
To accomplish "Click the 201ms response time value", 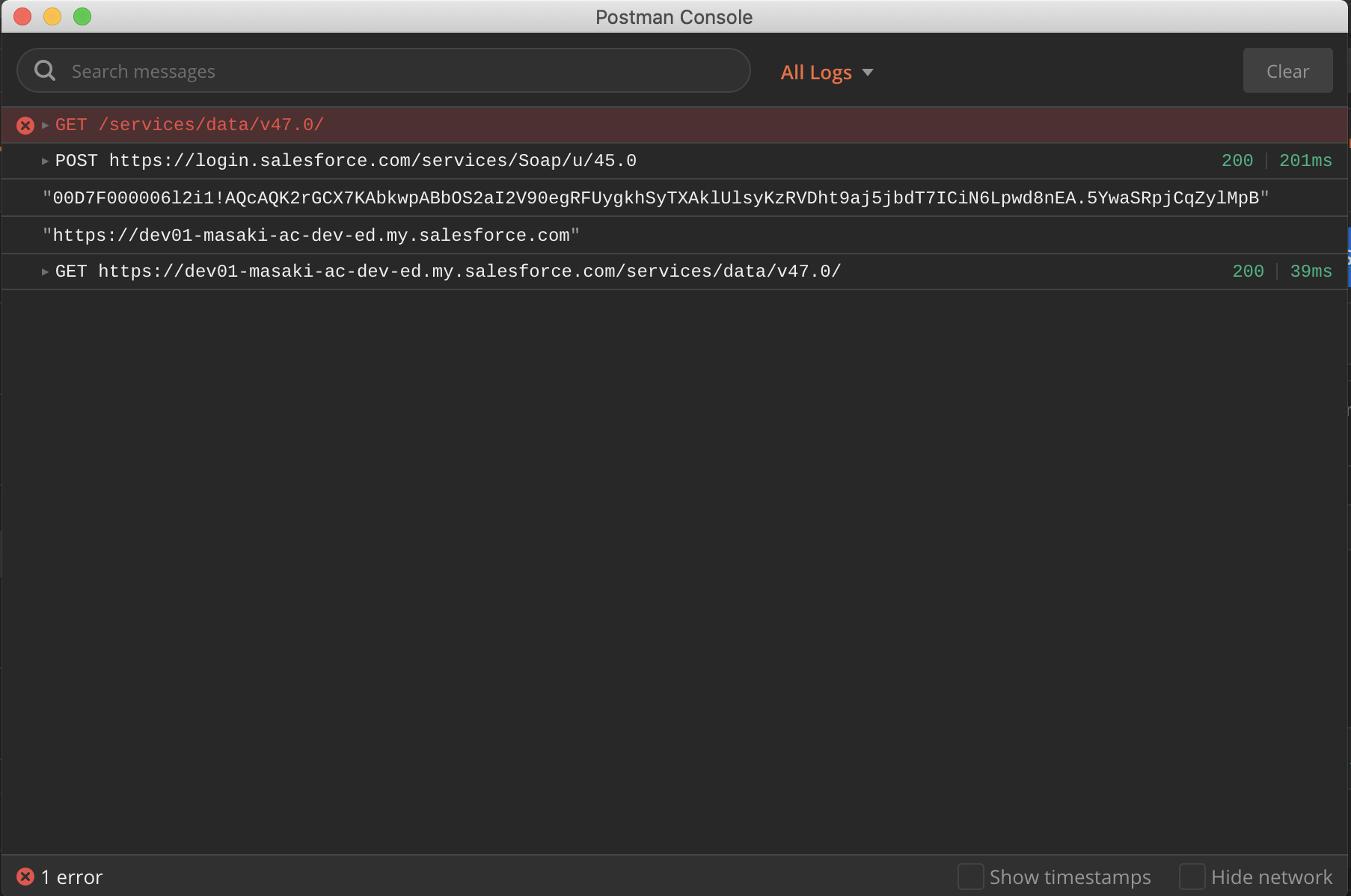I will (1305, 161).
